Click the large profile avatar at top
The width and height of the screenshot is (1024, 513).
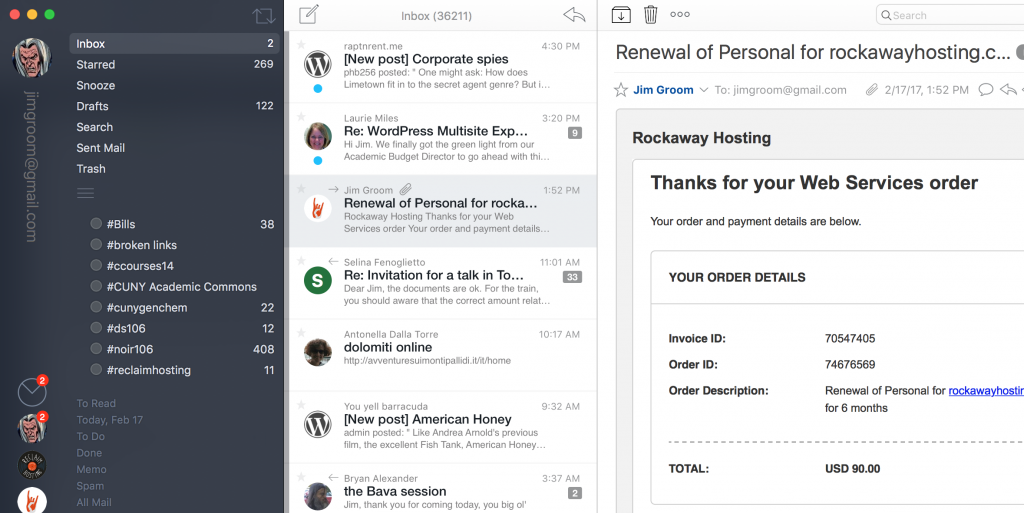point(32,58)
